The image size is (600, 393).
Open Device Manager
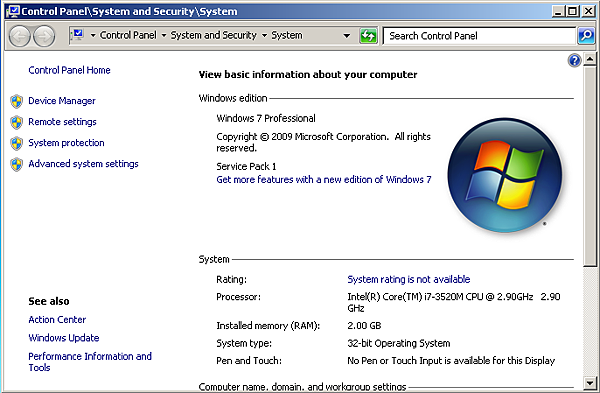click(x=62, y=101)
